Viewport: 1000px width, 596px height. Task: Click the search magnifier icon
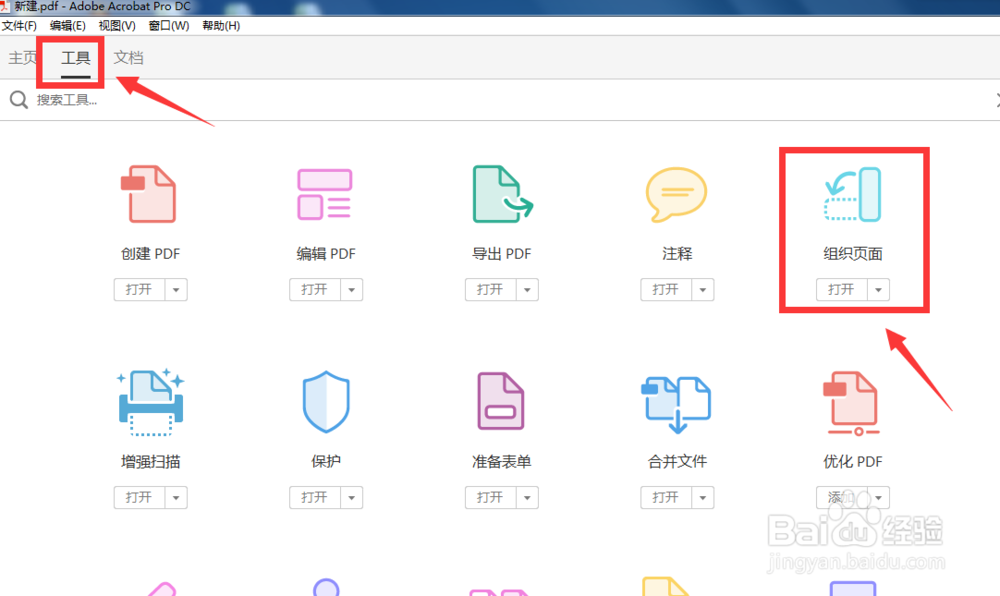coord(18,99)
